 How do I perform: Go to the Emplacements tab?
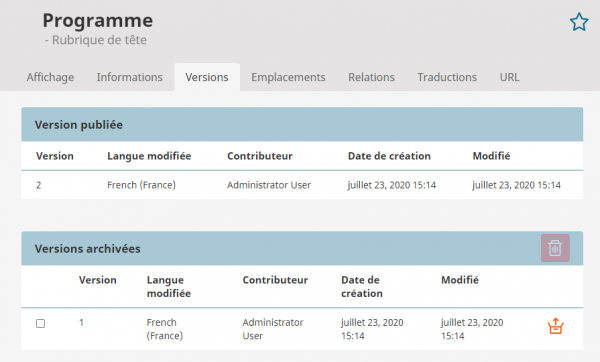tap(288, 77)
